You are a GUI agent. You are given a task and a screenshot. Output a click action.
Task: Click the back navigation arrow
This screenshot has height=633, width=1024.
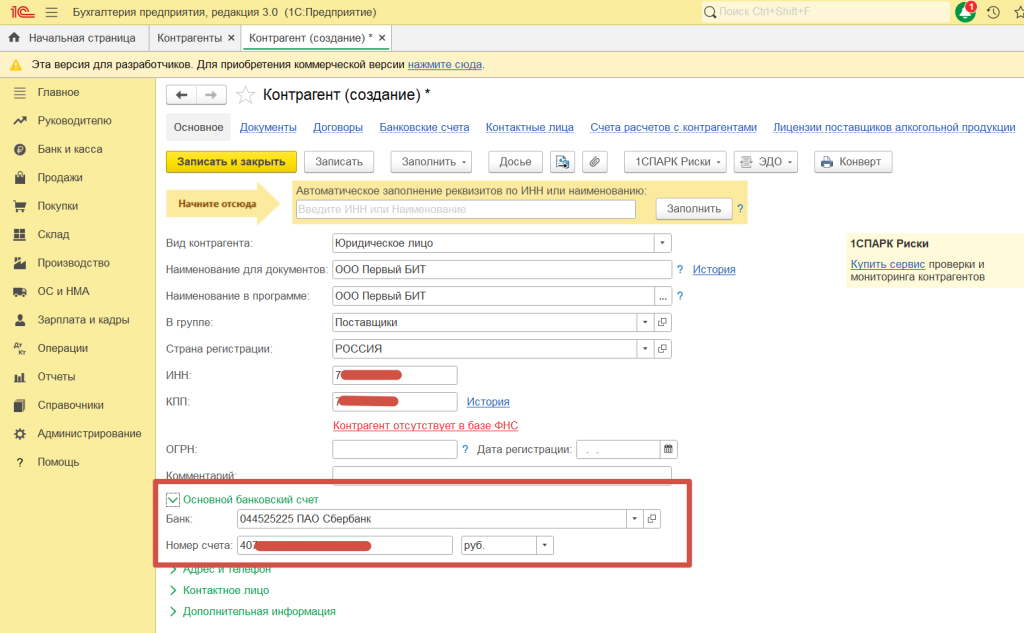tap(182, 95)
